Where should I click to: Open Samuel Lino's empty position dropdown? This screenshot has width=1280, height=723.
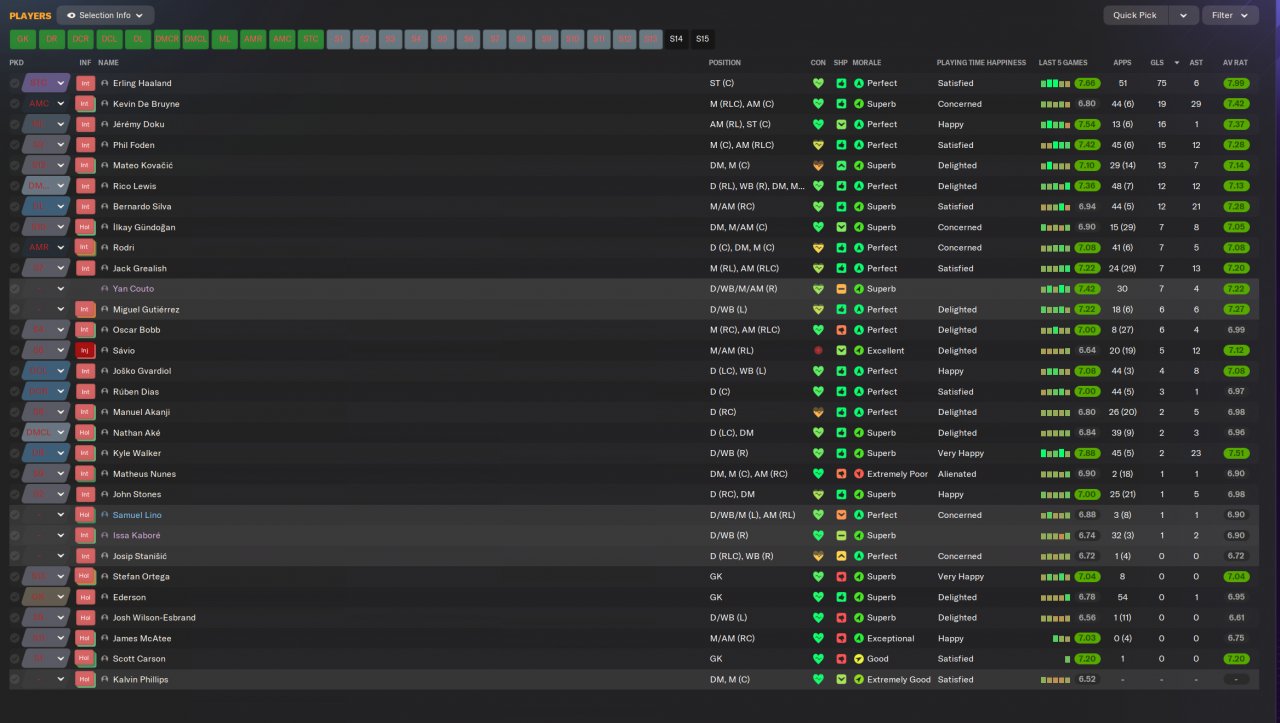pos(46,515)
